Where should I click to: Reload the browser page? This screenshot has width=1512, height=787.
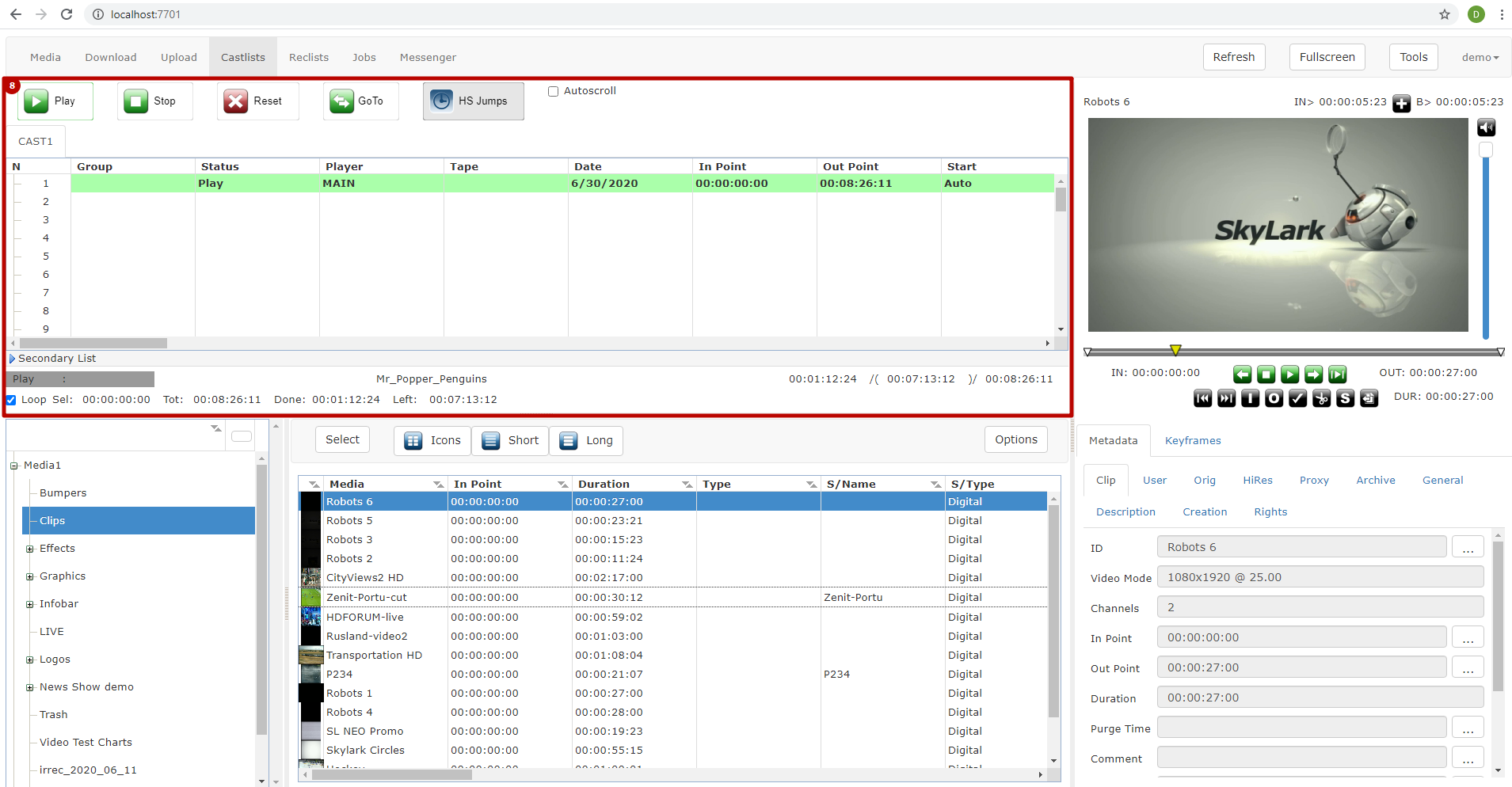67,14
